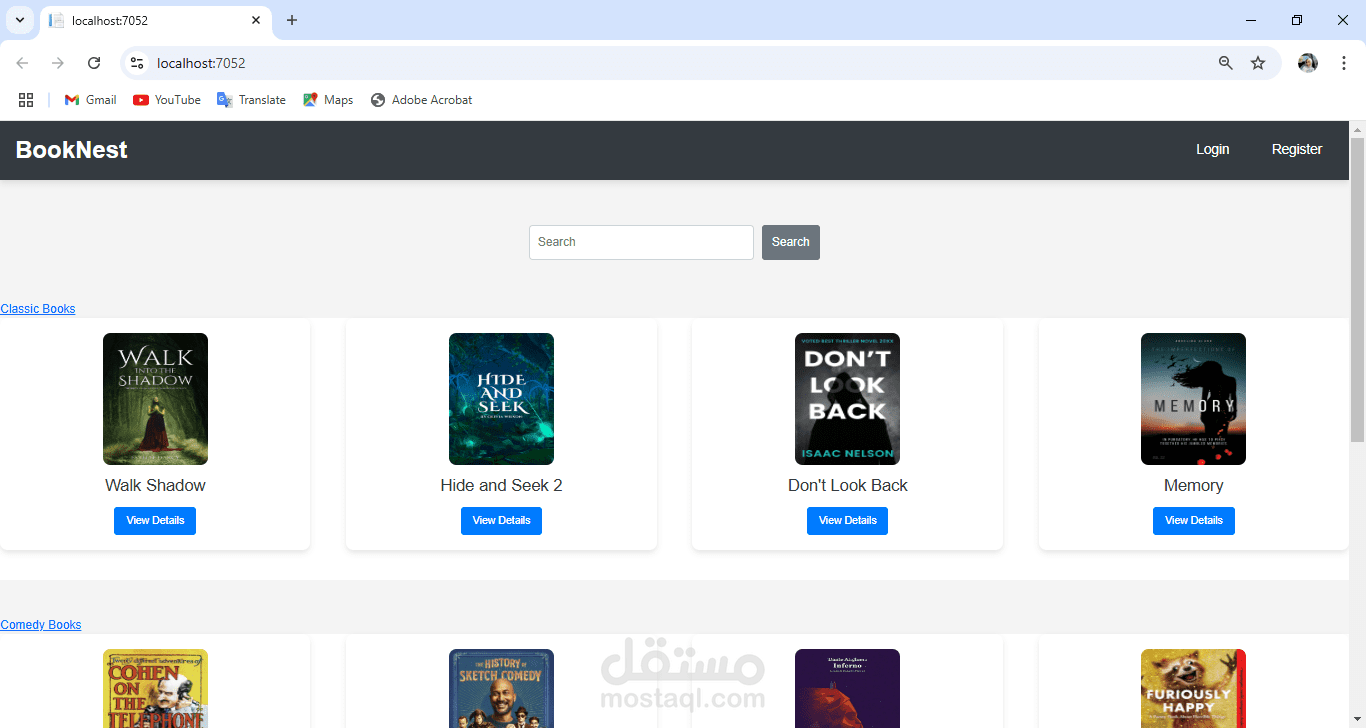This screenshot has height=728, width=1366.
Task: Select the Hide and Seek book cover
Action: [x=501, y=399]
